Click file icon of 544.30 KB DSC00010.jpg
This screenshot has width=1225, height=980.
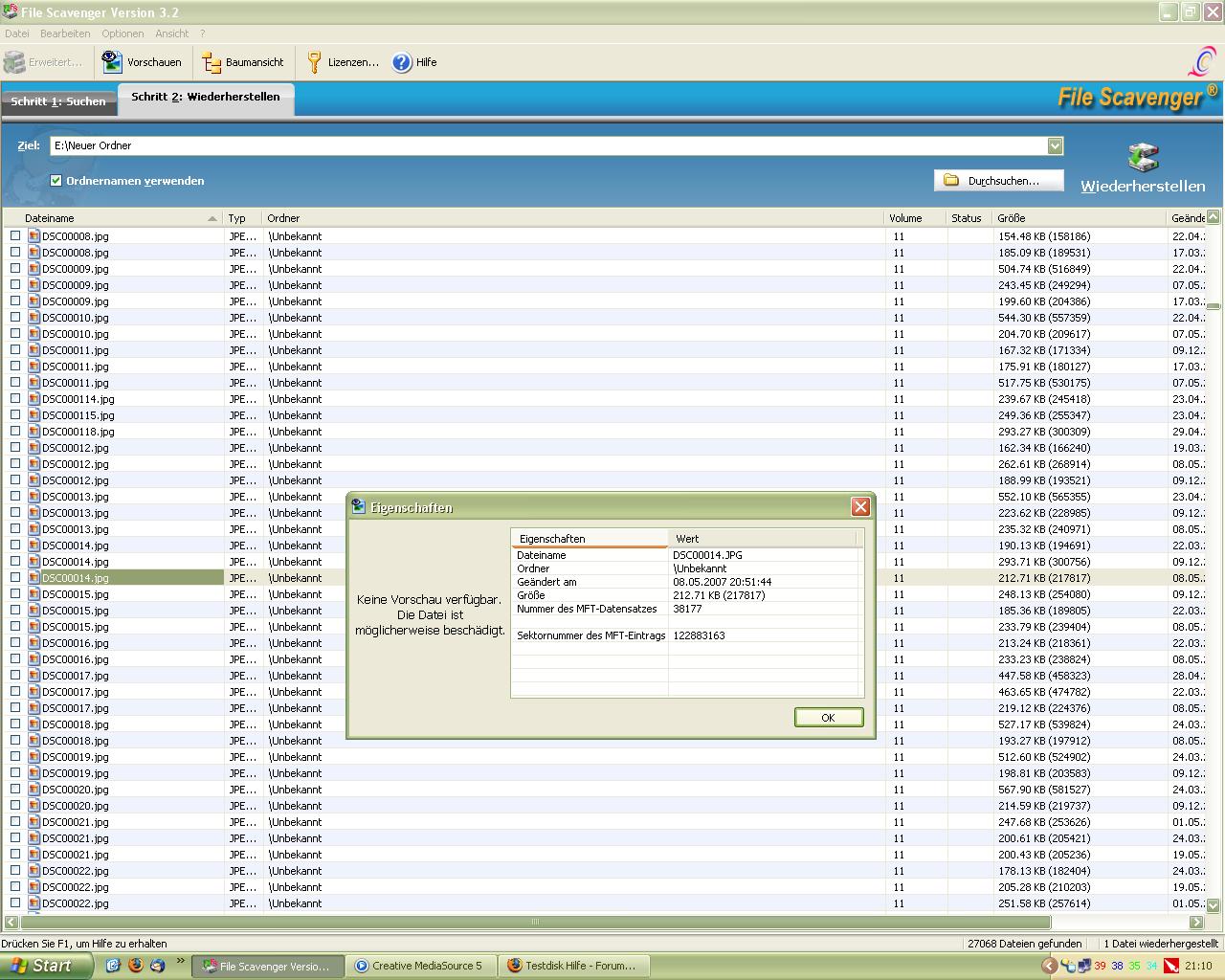point(34,318)
